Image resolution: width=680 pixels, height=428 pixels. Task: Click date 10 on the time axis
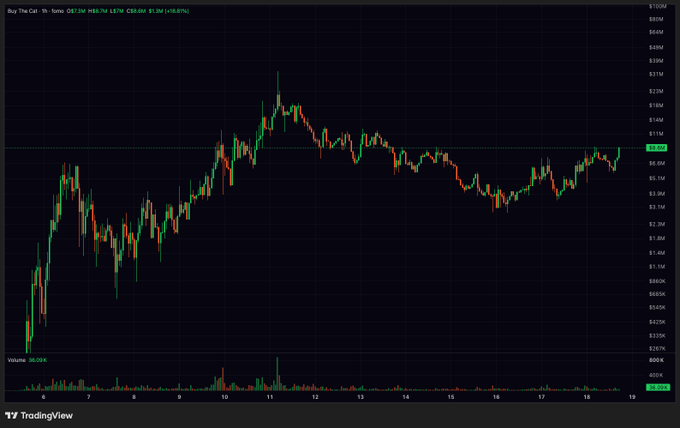pos(225,397)
